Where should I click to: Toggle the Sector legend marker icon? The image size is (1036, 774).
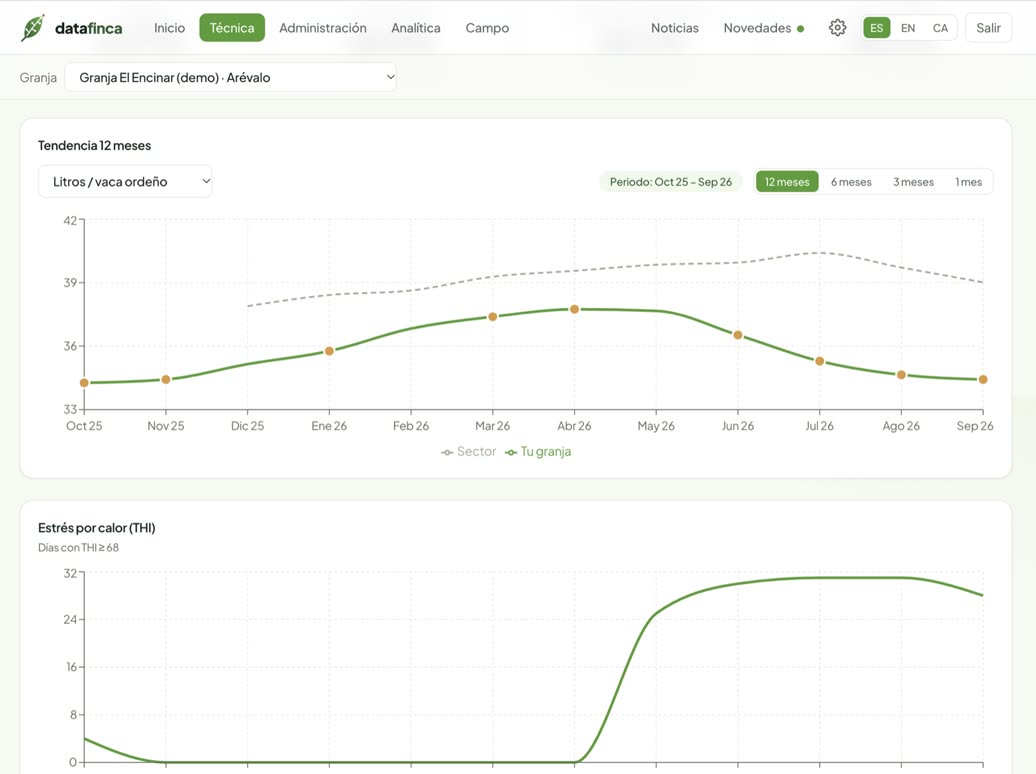447,452
